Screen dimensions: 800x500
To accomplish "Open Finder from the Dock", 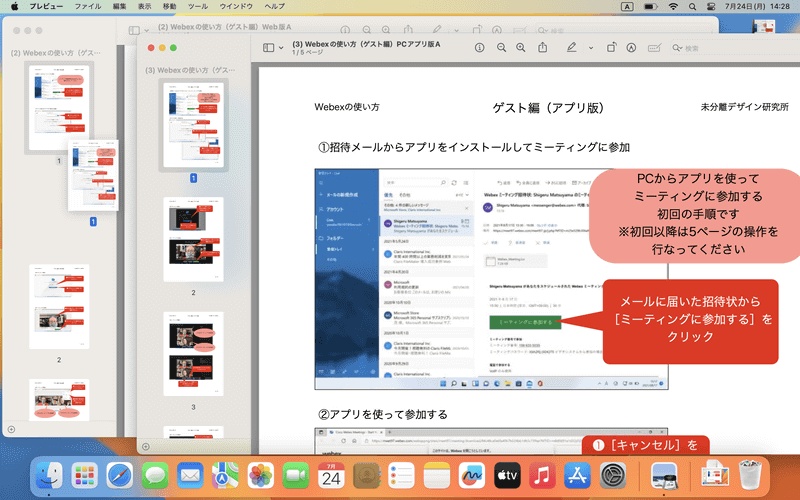I will click(49, 476).
